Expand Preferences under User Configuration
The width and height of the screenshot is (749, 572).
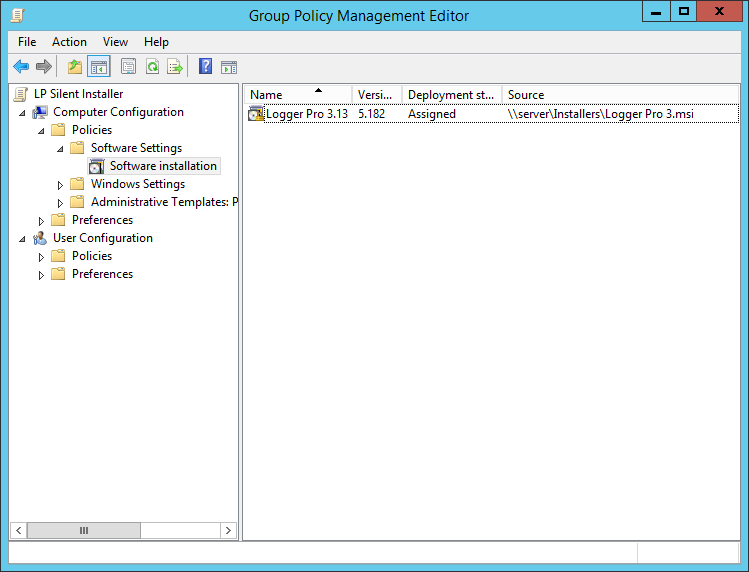pyautogui.click(x=41, y=275)
